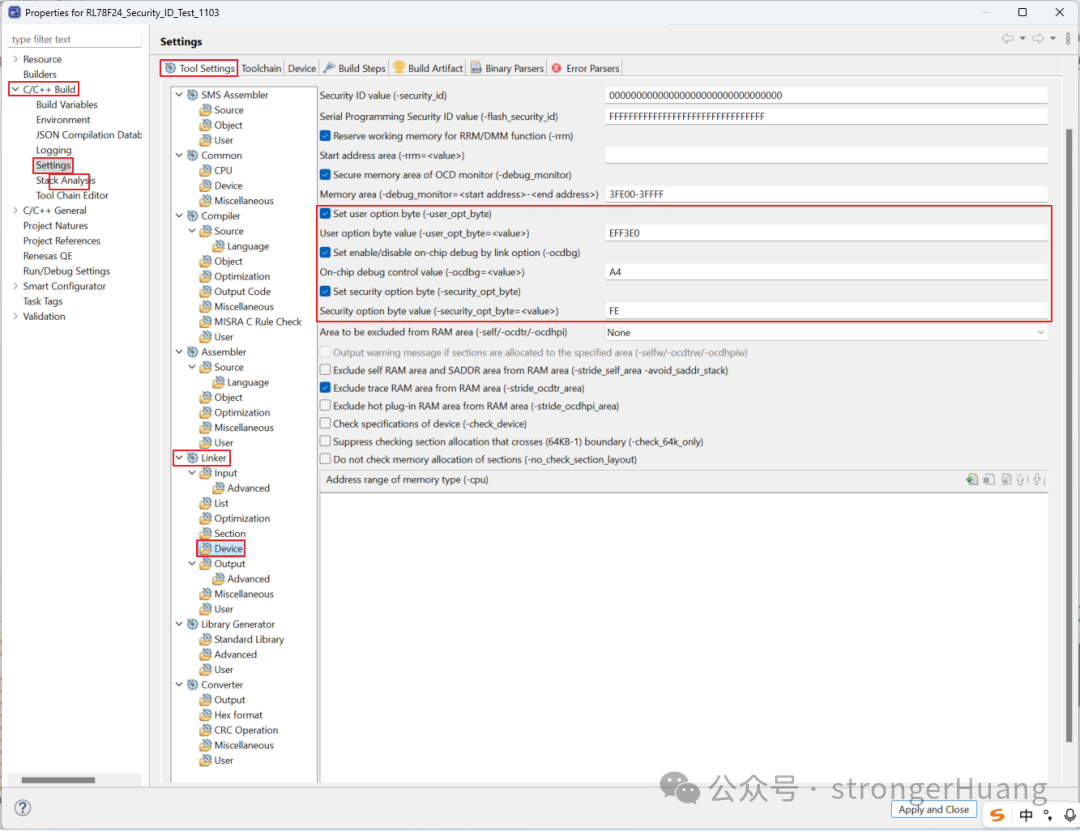Select the microphone icon on the input toolbar
1080x831 pixels.
click(1069, 815)
